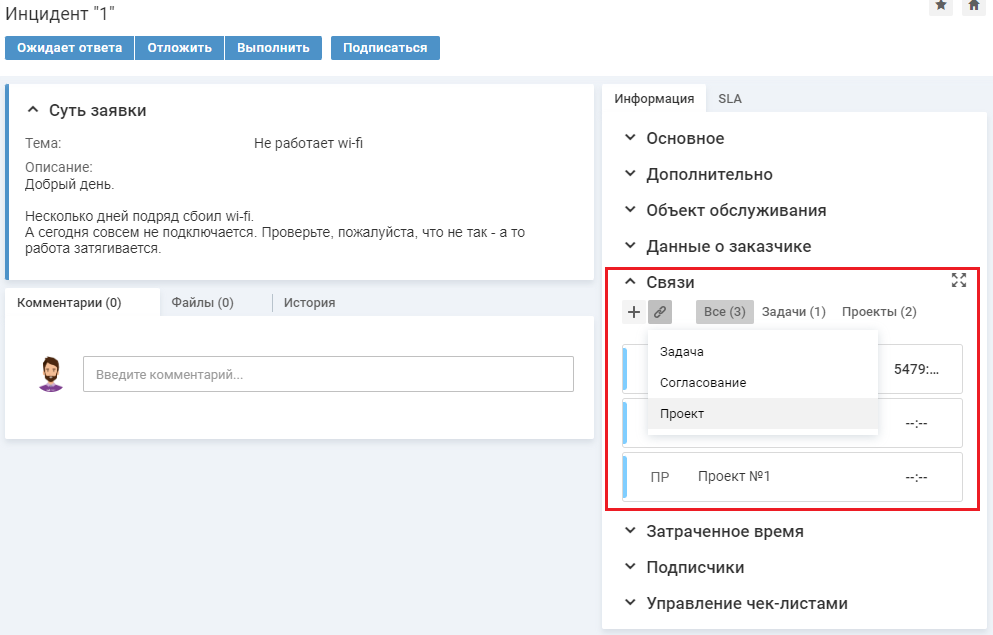Click the link chain icon
The width and height of the screenshot is (993, 635).
[x=660, y=312]
